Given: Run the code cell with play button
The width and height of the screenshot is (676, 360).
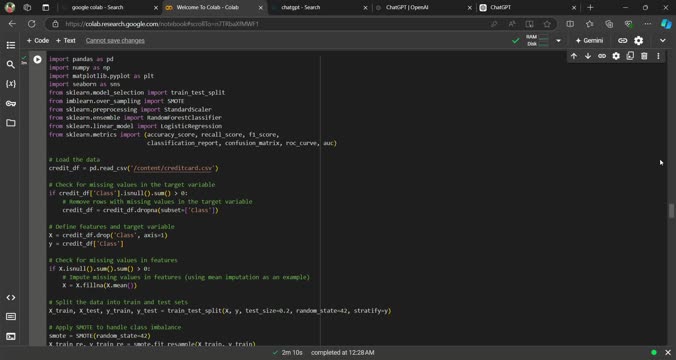Looking at the screenshot, I should coord(38,59).
